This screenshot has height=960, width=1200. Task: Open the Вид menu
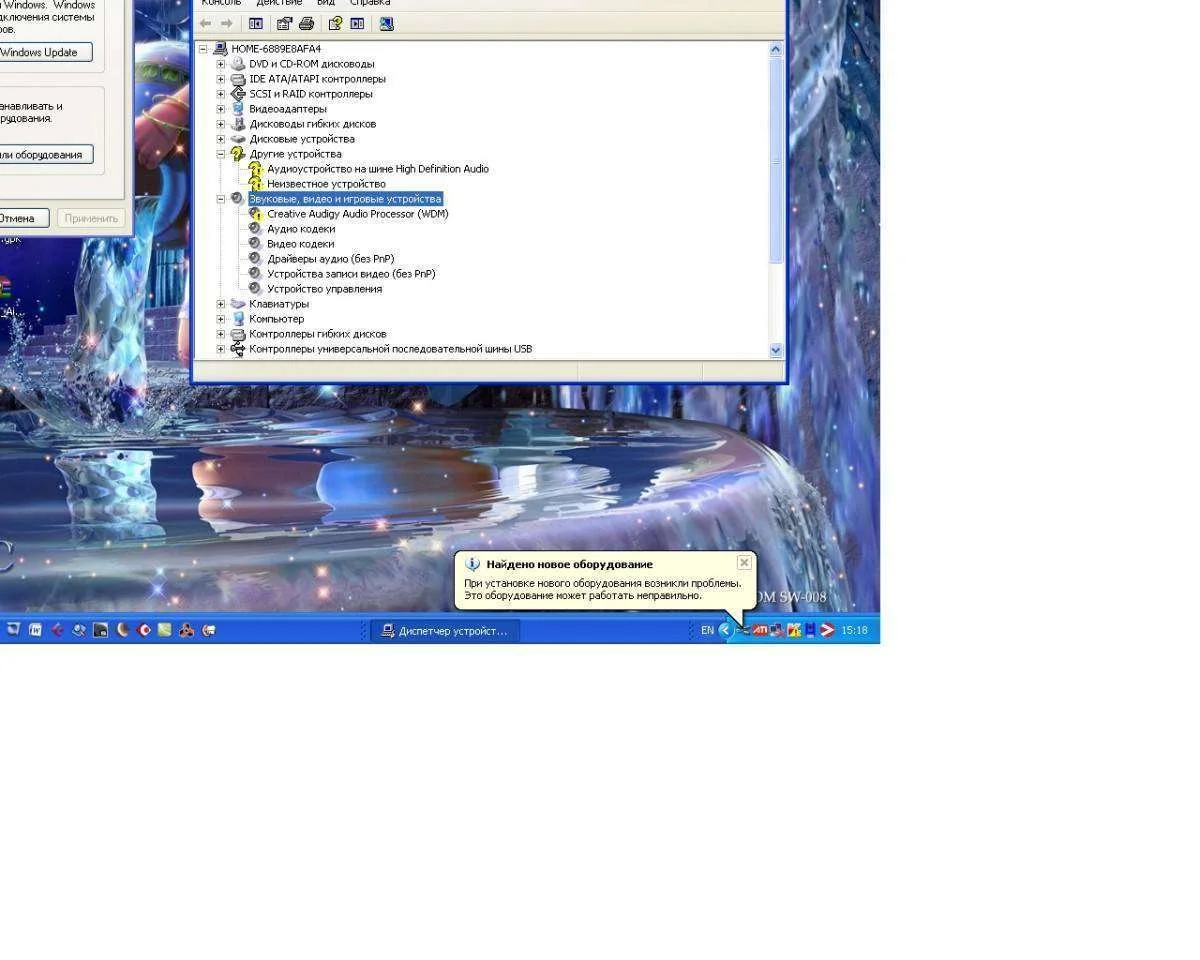pyautogui.click(x=326, y=3)
